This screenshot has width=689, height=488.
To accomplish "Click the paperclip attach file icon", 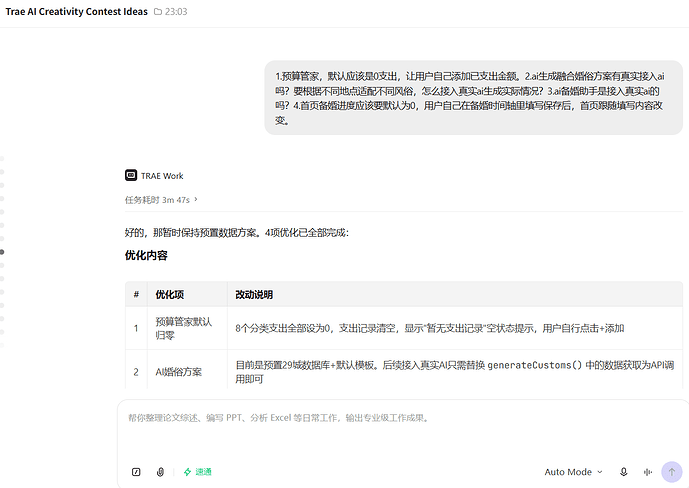I will [x=160, y=472].
